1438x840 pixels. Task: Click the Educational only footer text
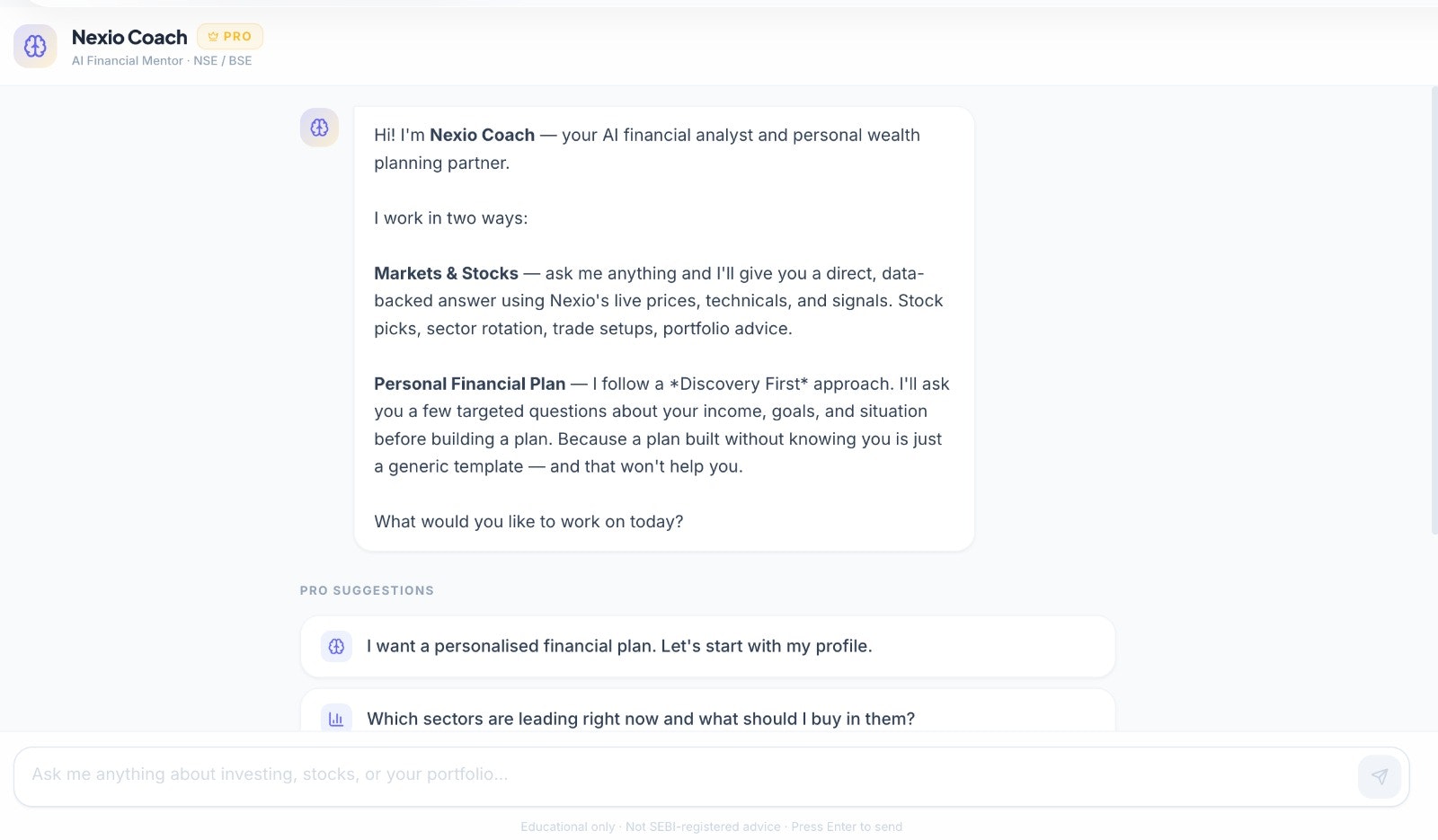pos(568,827)
